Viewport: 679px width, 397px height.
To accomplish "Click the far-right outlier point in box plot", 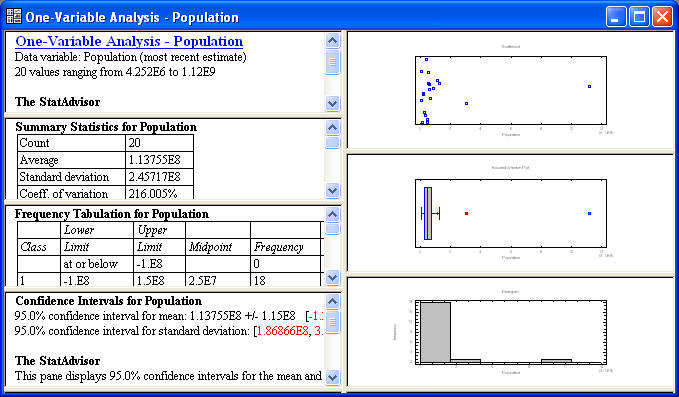I will tap(589, 213).
